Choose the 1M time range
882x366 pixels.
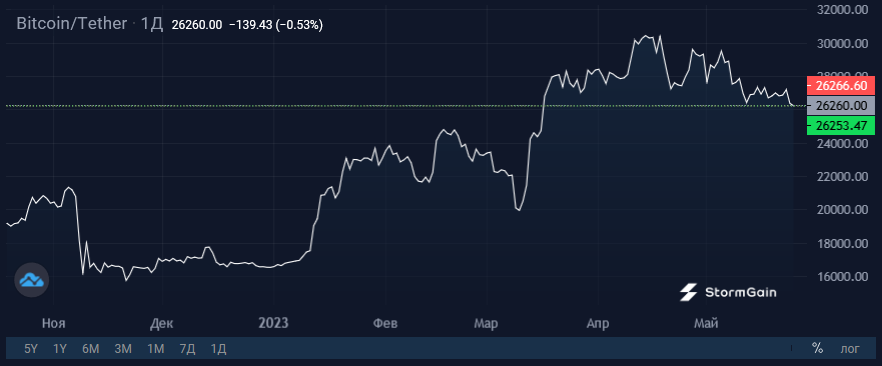coord(156,349)
